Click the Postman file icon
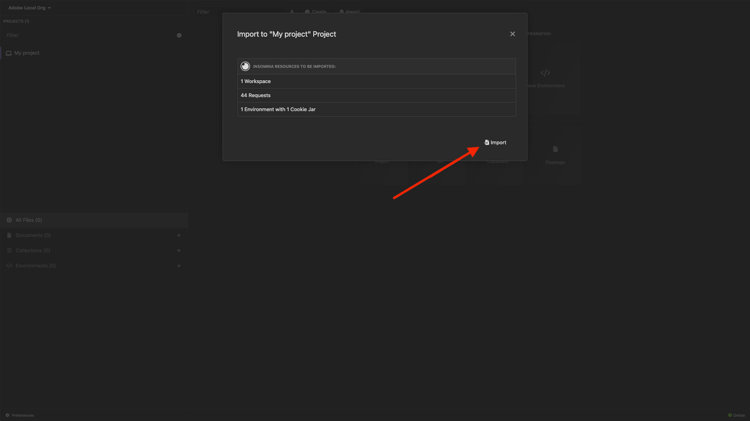This screenshot has width=750, height=421. (555, 149)
